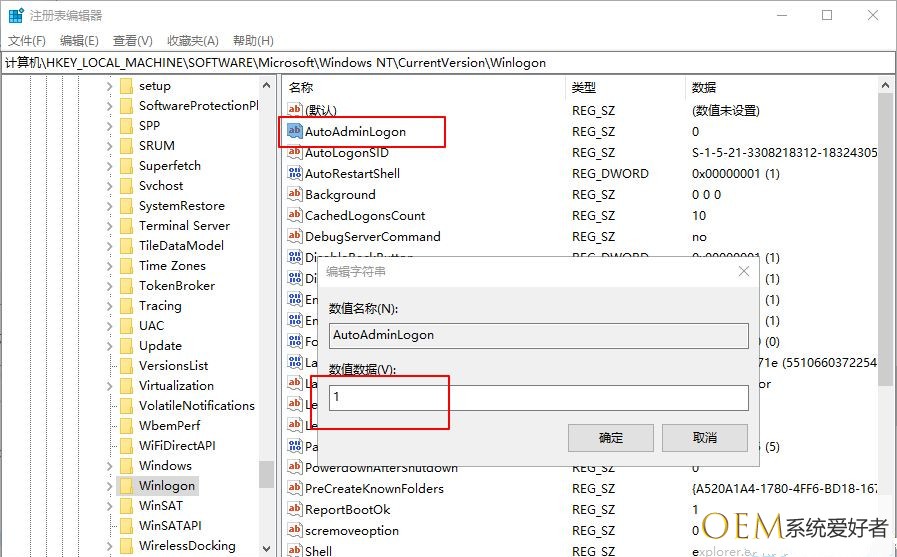Viewport: 897px width, 557px height.
Task: Click the 数值数据 input field
Action: pos(538,398)
